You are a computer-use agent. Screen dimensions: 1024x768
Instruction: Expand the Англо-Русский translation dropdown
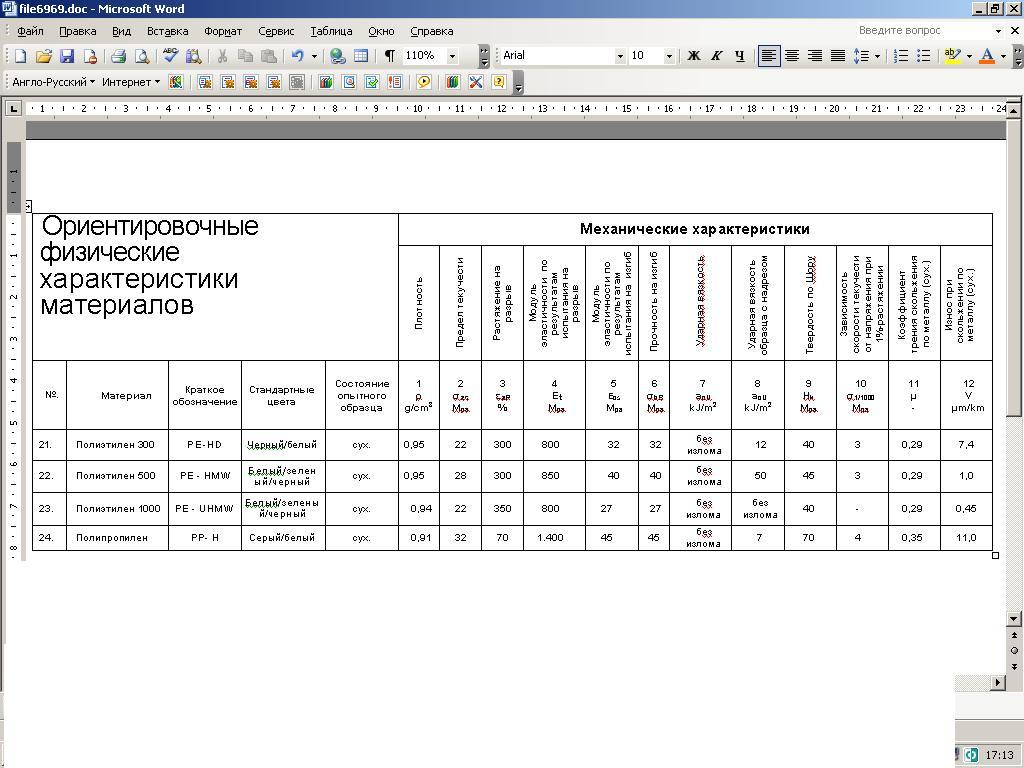[92, 82]
